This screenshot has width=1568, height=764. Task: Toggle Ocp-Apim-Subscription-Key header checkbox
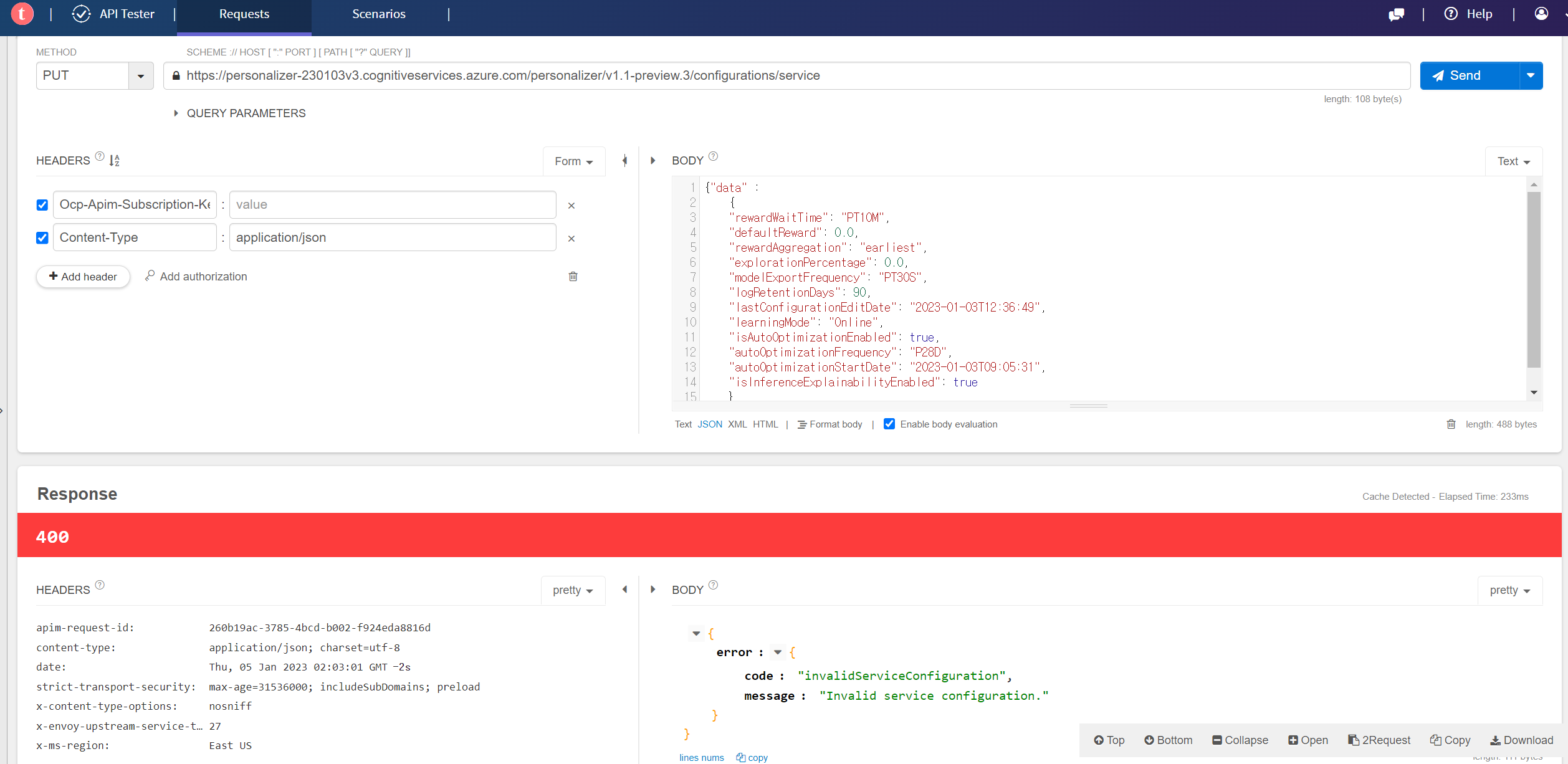coord(42,205)
